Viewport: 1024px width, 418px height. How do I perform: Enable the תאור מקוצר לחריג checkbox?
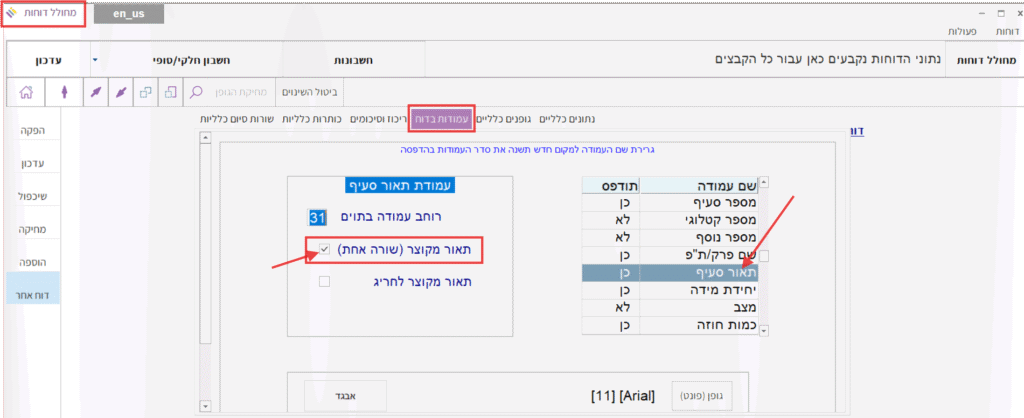324,282
